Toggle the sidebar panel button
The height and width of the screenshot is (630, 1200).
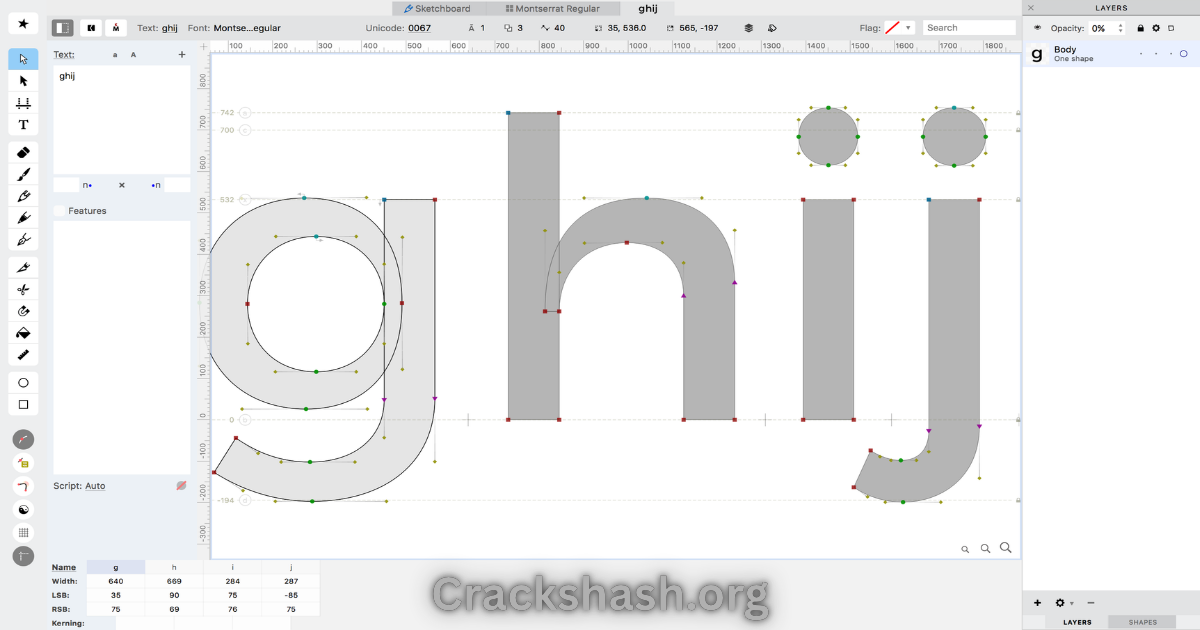click(62, 28)
